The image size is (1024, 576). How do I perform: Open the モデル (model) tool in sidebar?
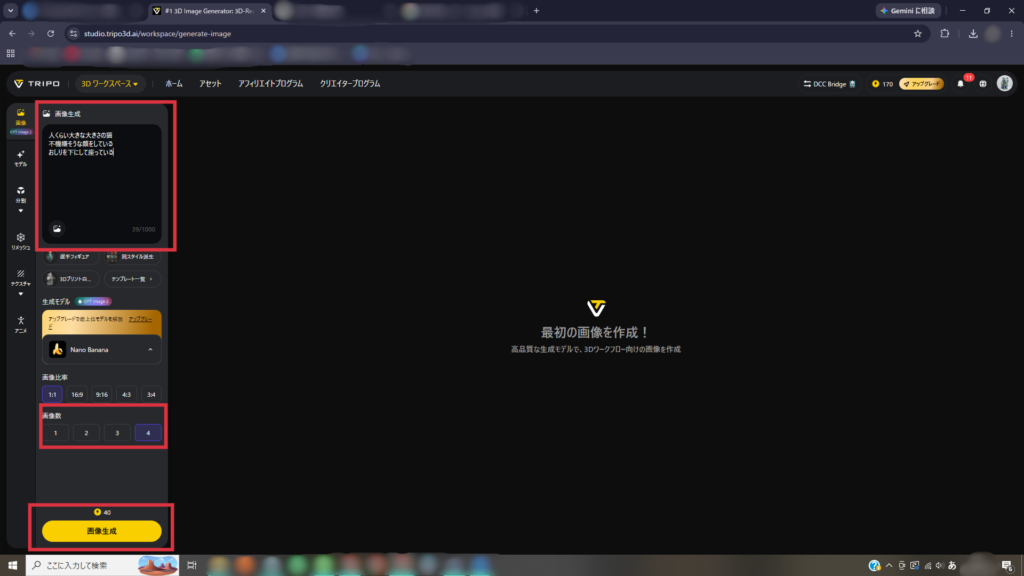click(x=21, y=158)
